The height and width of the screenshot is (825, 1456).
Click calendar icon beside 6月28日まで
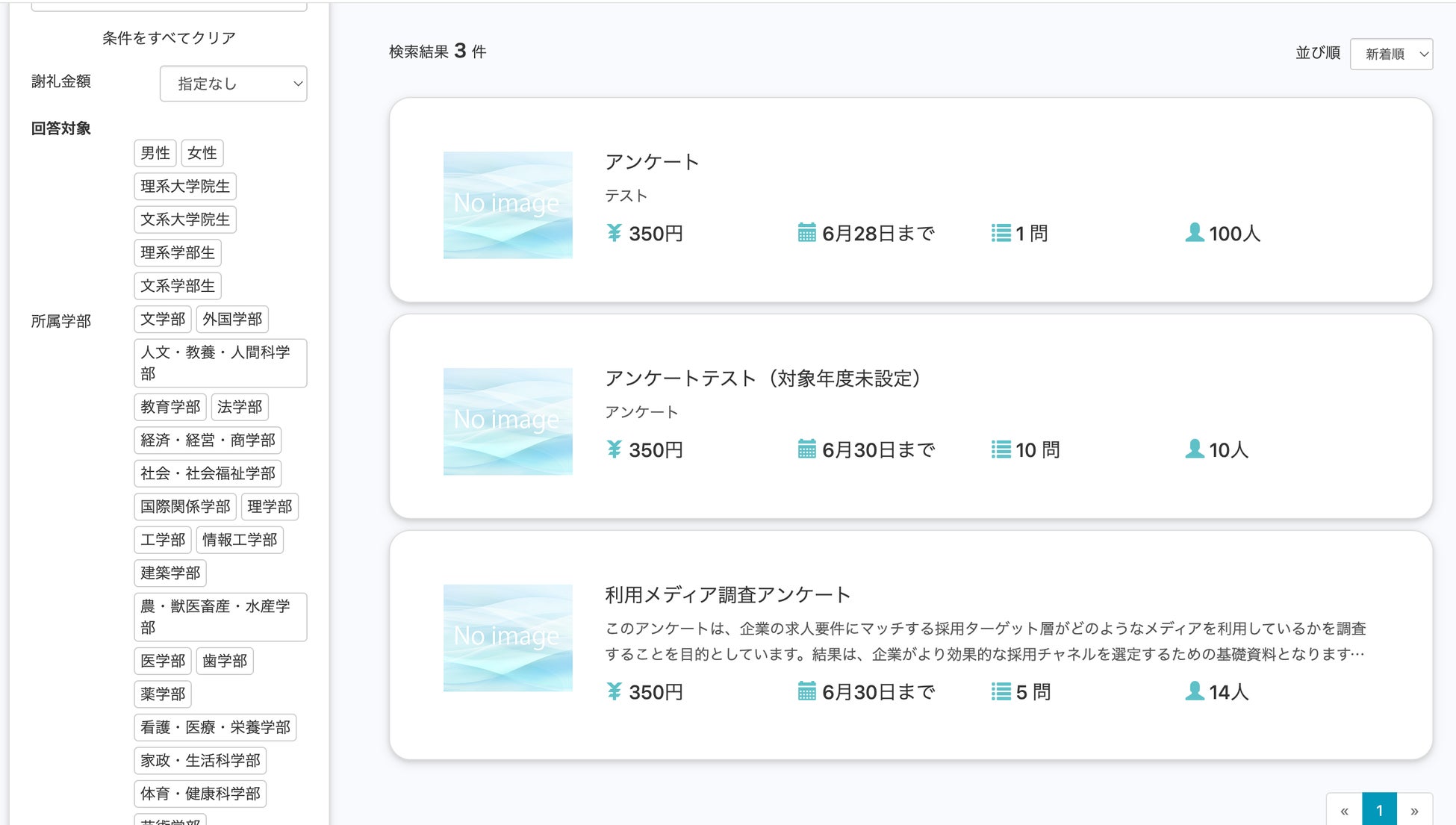coord(806,233)
